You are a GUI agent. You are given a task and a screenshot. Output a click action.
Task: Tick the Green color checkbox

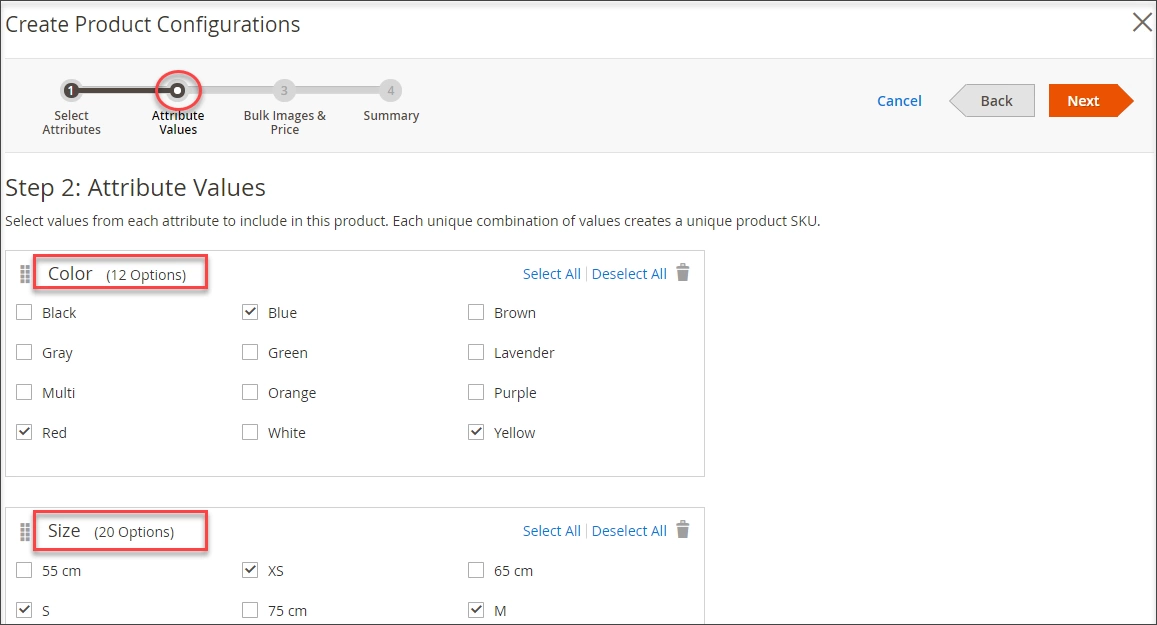250,352
